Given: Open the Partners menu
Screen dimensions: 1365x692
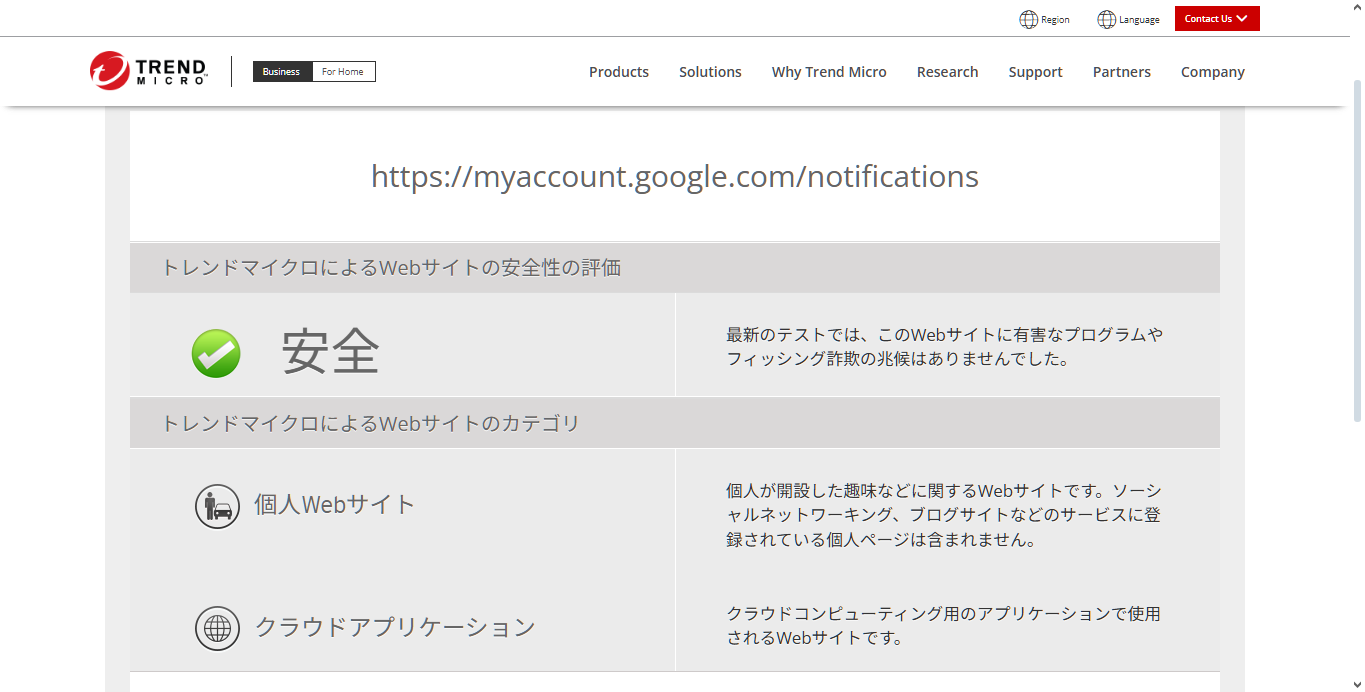Looking at the screenshot, I should pyautogui.click(x=1121, y=72).
